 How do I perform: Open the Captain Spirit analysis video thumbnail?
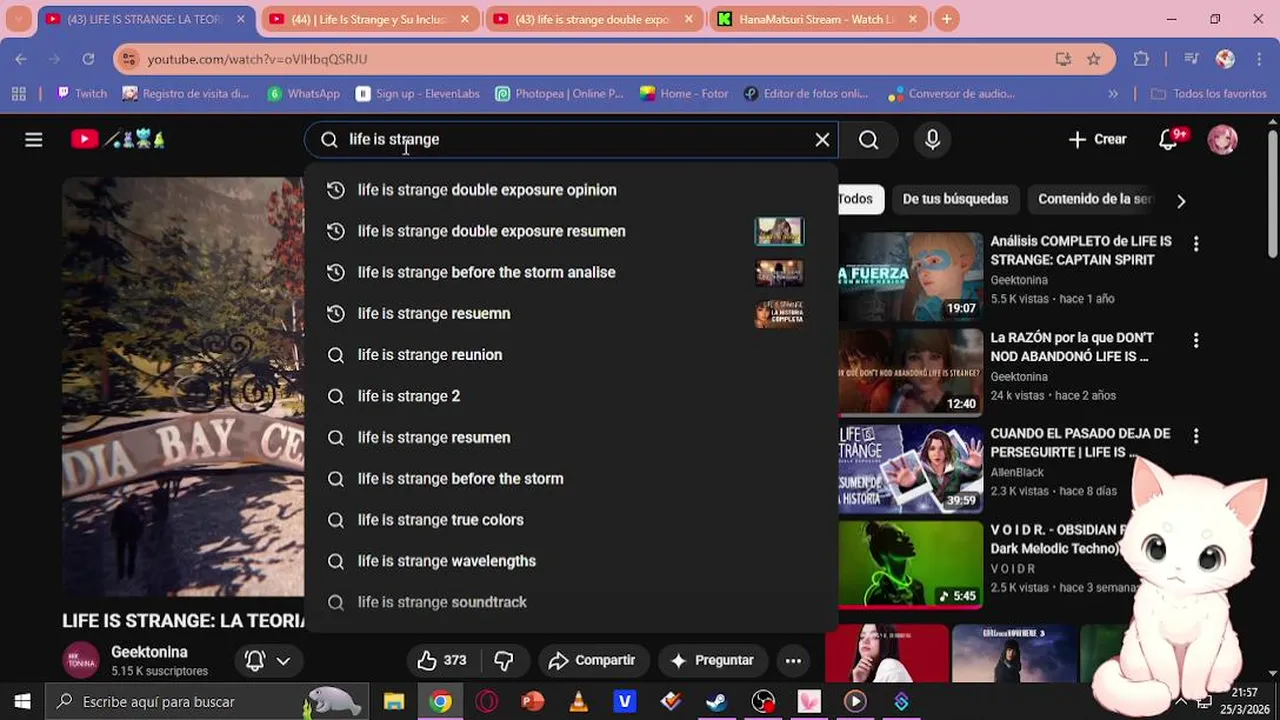point(911,276)
